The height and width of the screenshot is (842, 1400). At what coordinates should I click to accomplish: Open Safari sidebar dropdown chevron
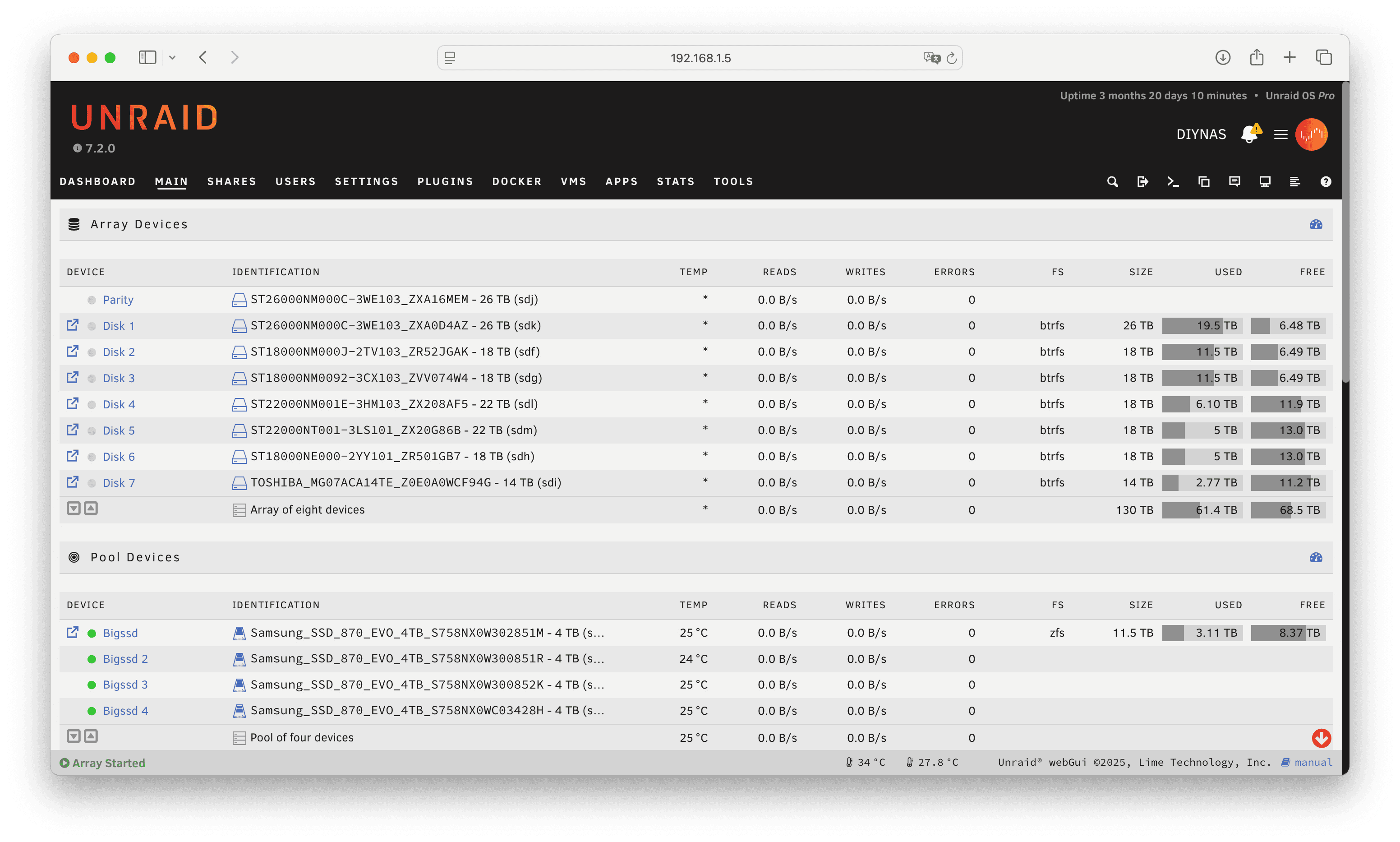click(x=172, y=57)
